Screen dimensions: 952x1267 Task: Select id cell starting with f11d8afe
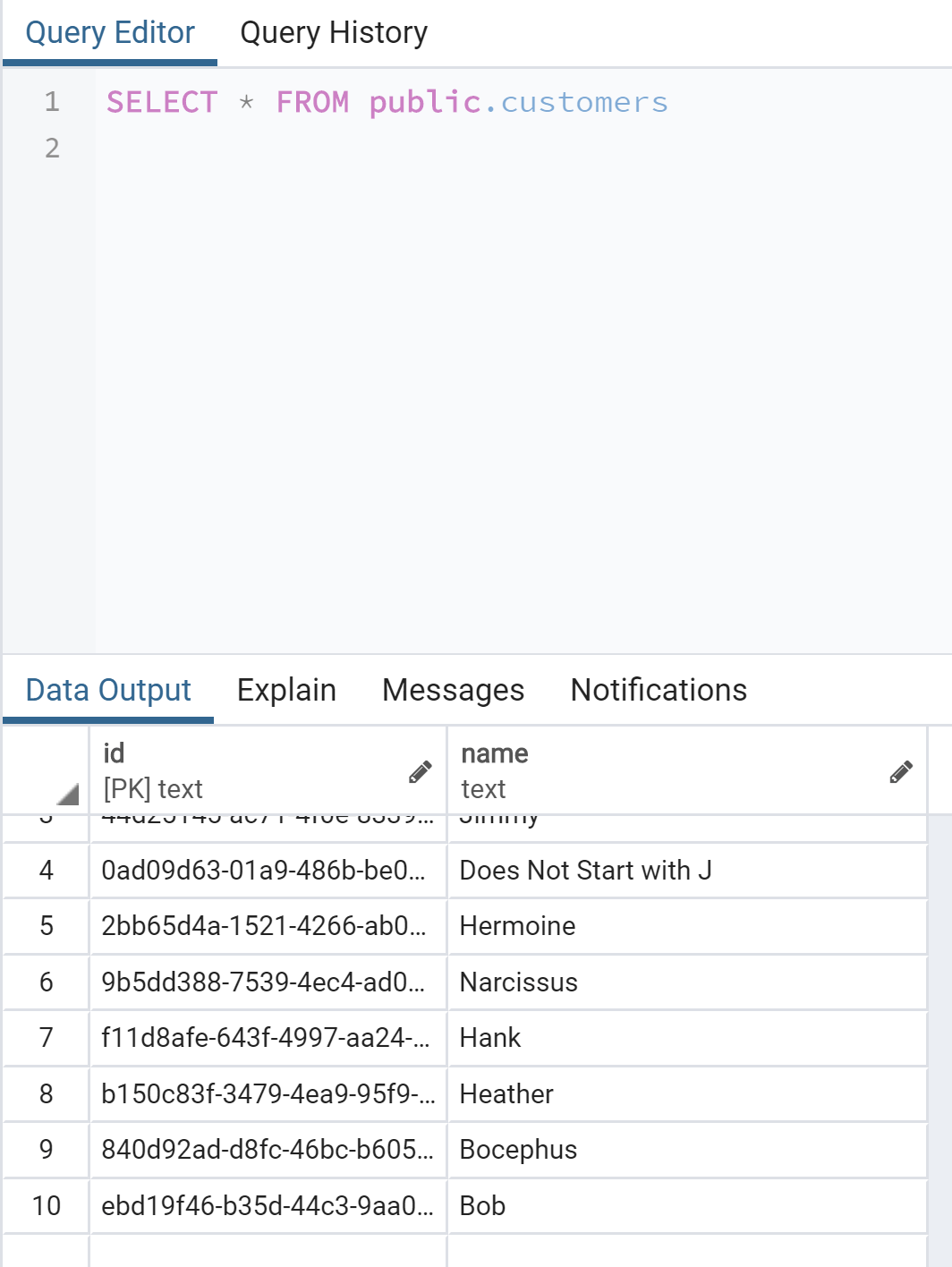[x=267, y=1038]
